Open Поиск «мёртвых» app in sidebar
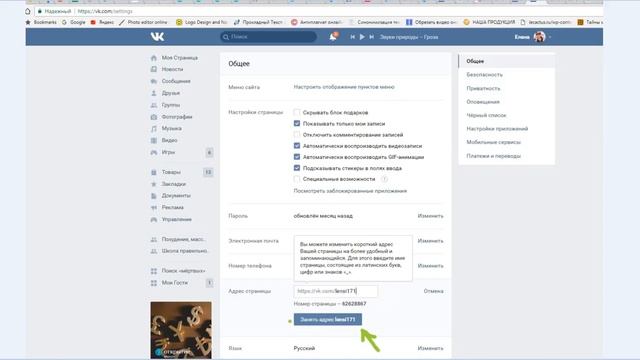640x360 pixels. click(183, 271)
